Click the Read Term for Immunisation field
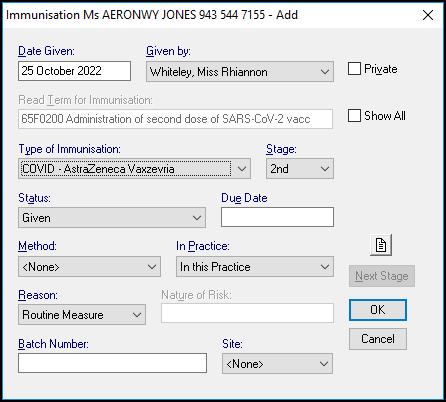 click(175, 119)
